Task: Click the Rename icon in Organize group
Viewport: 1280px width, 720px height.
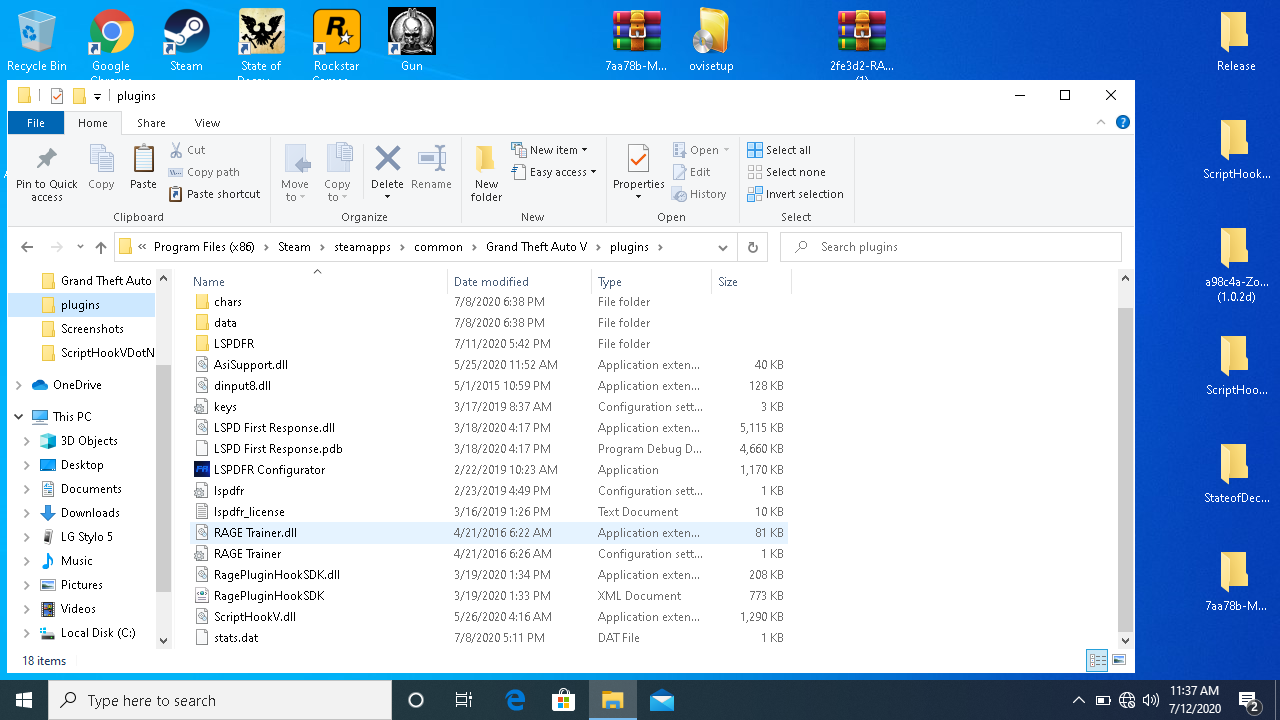Action: point(431,160)
